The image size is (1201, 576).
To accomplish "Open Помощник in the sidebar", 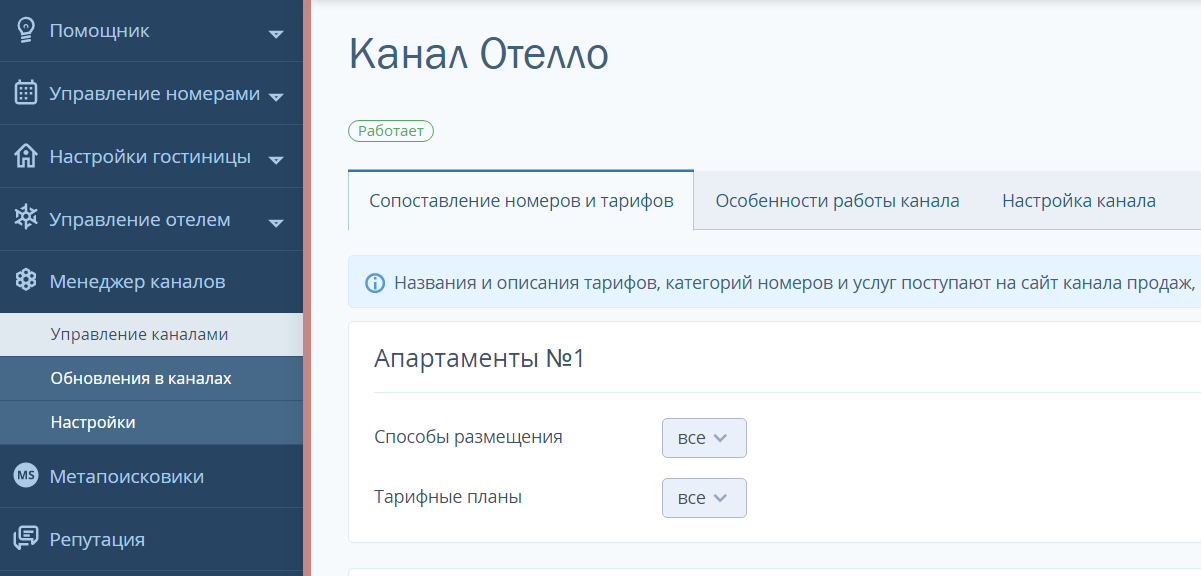I will click(151, 31).
